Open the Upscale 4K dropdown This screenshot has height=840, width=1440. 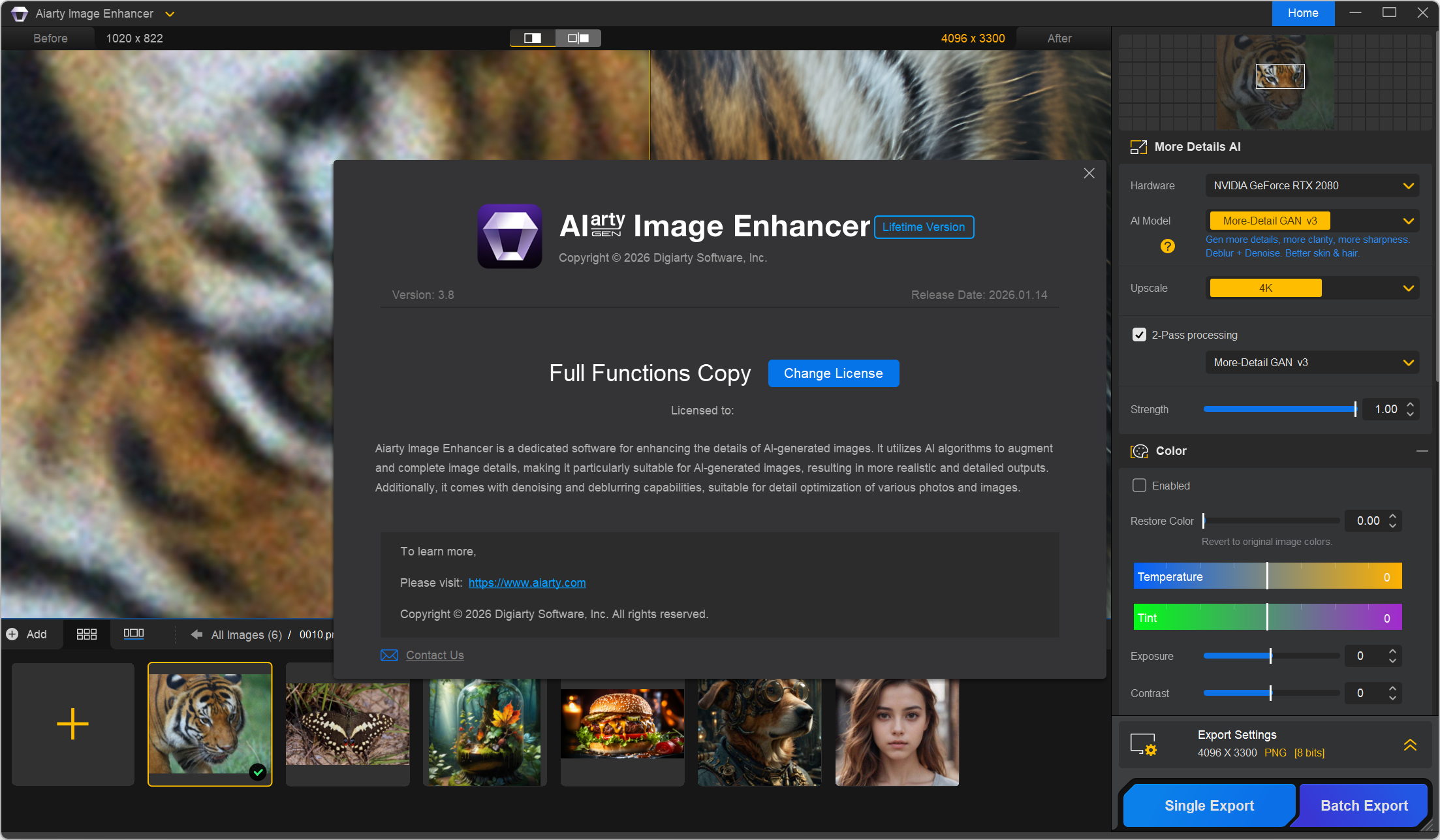tap(1312, 288)
